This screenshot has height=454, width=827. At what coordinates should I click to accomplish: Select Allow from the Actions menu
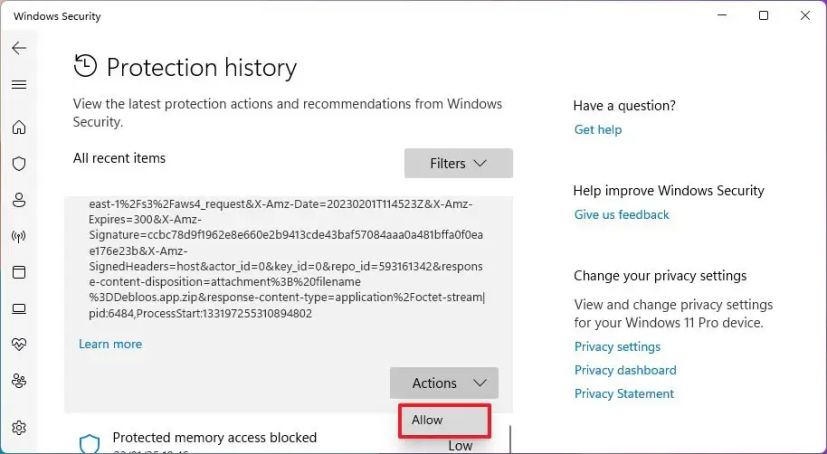pyautogui.click(x=445, y=420)
